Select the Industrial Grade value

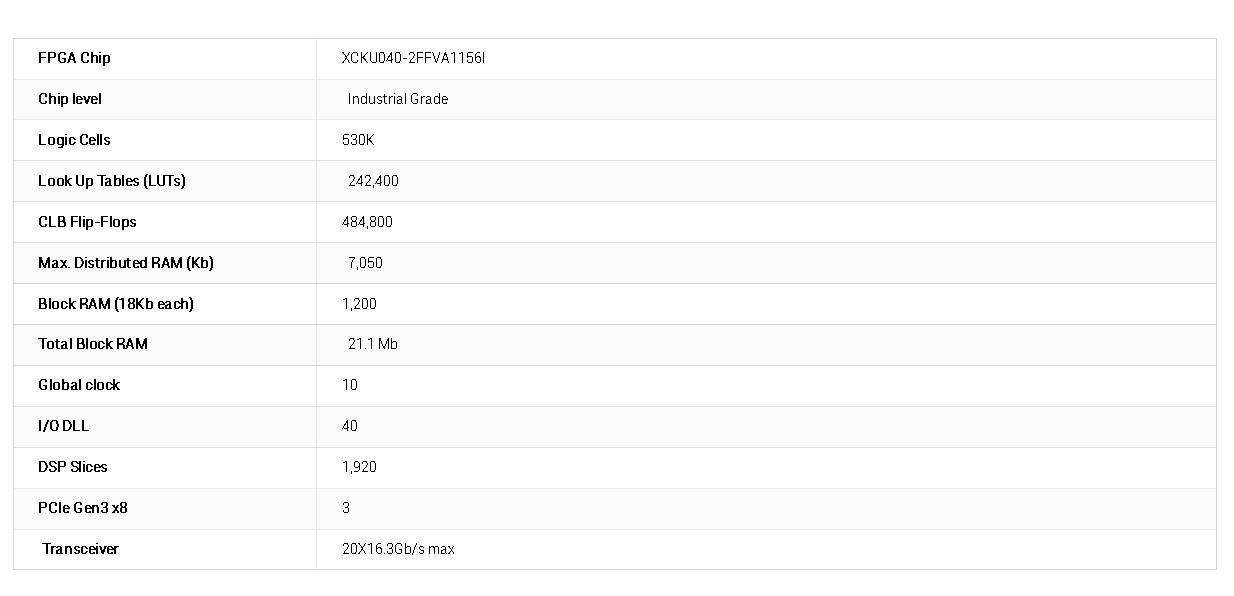click(398, 99)
